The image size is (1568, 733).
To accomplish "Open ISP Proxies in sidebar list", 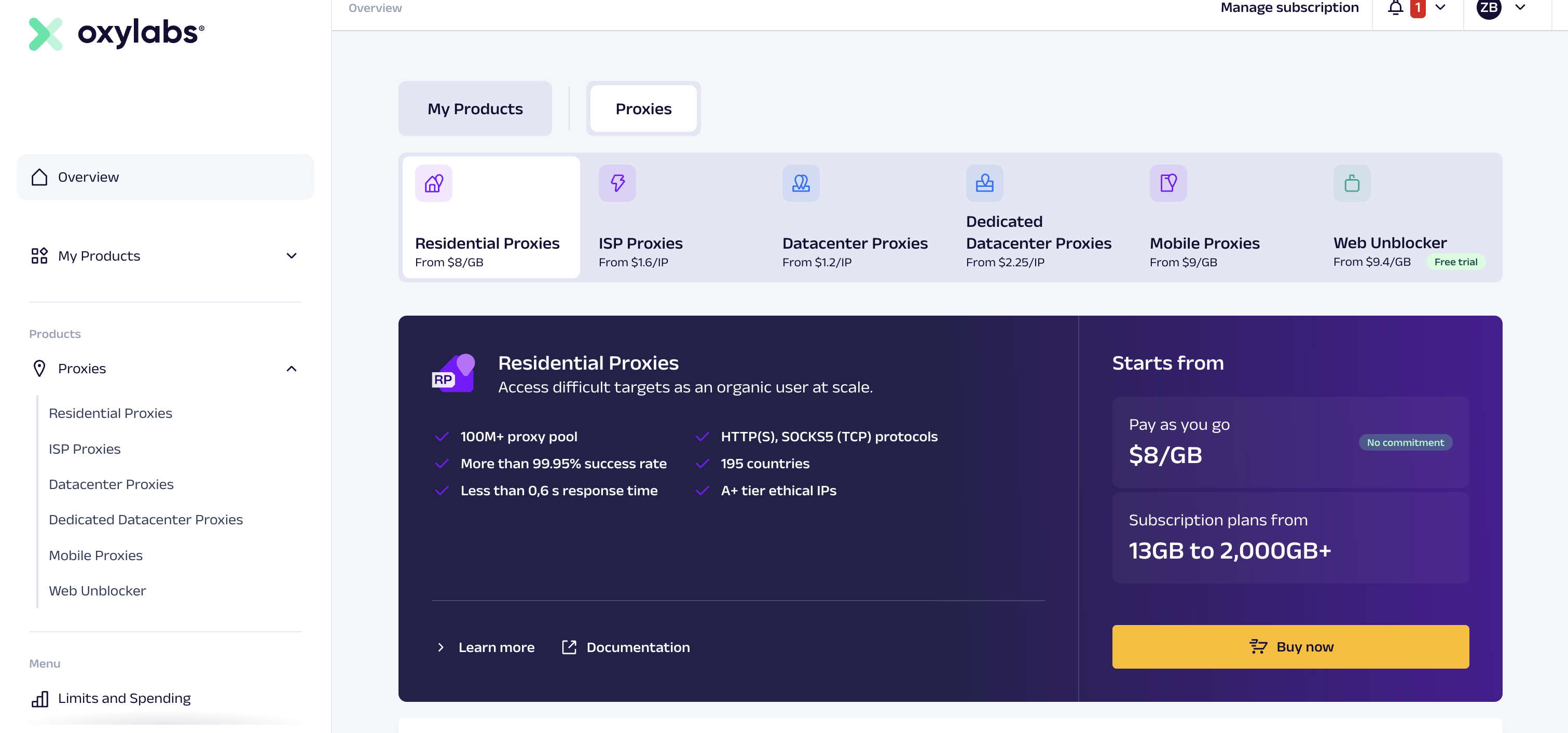I will (85, 449).
